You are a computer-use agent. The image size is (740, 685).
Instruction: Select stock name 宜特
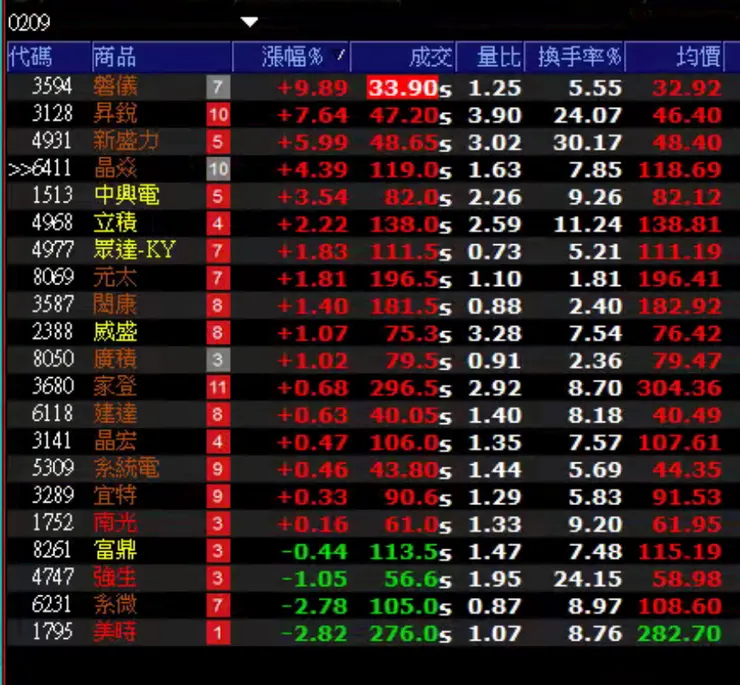click(x=115, y=496)
